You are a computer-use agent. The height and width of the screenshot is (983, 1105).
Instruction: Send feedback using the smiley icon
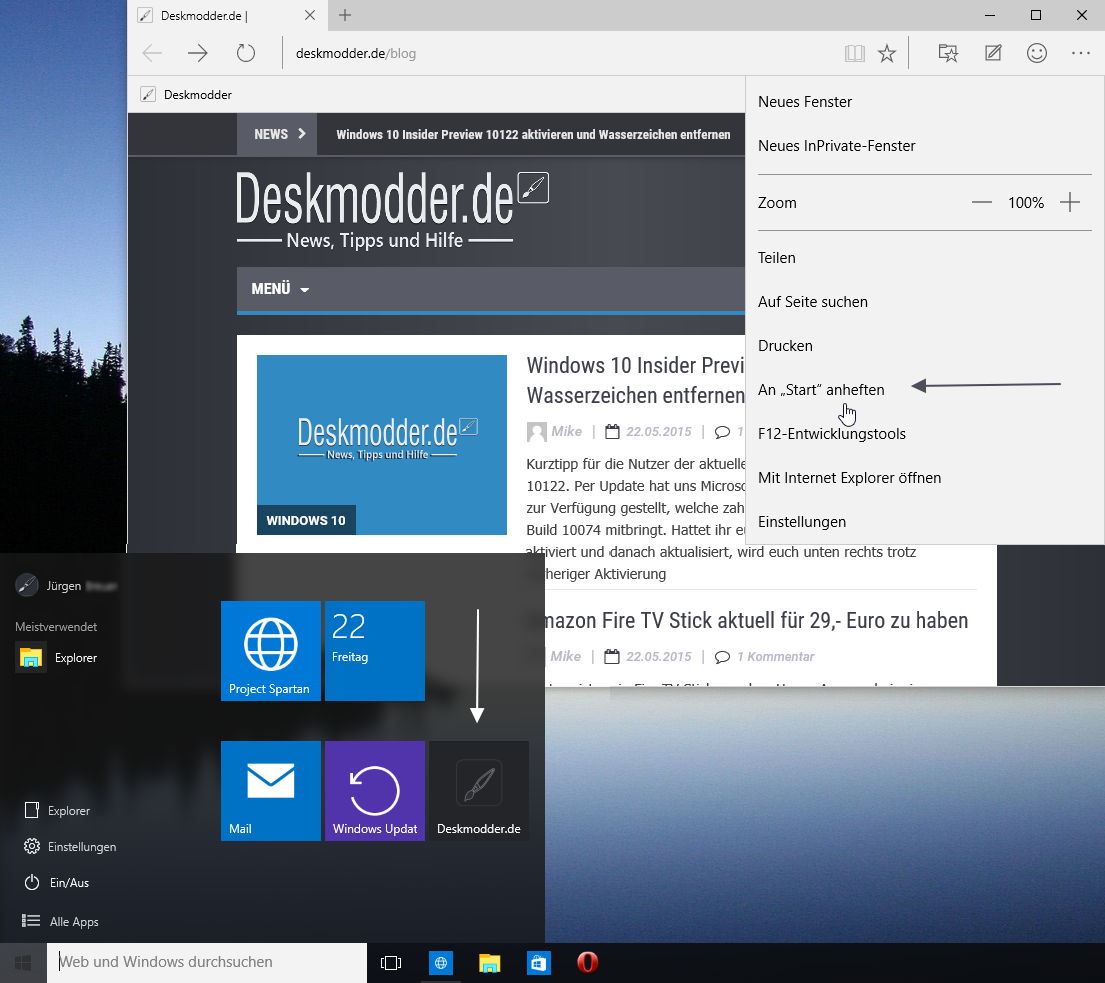[x=1037, y=53]
